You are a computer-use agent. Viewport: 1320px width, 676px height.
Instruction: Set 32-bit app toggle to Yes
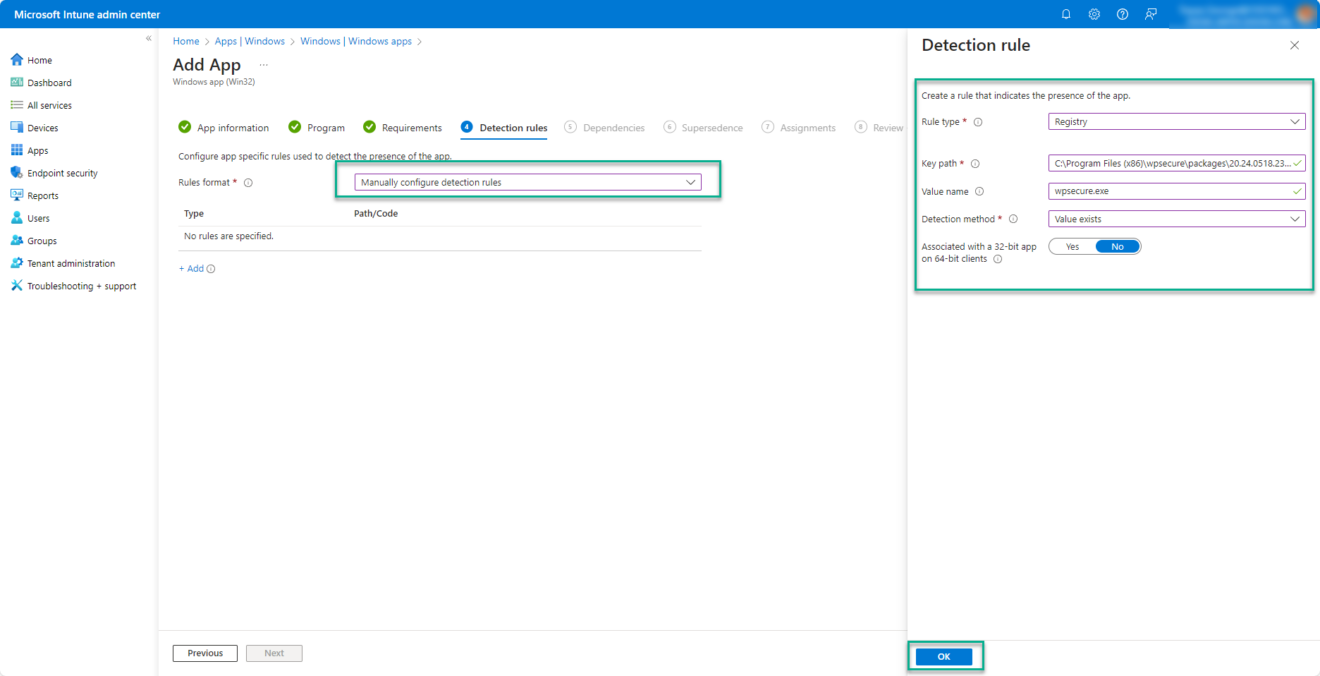pos(1071,246)
